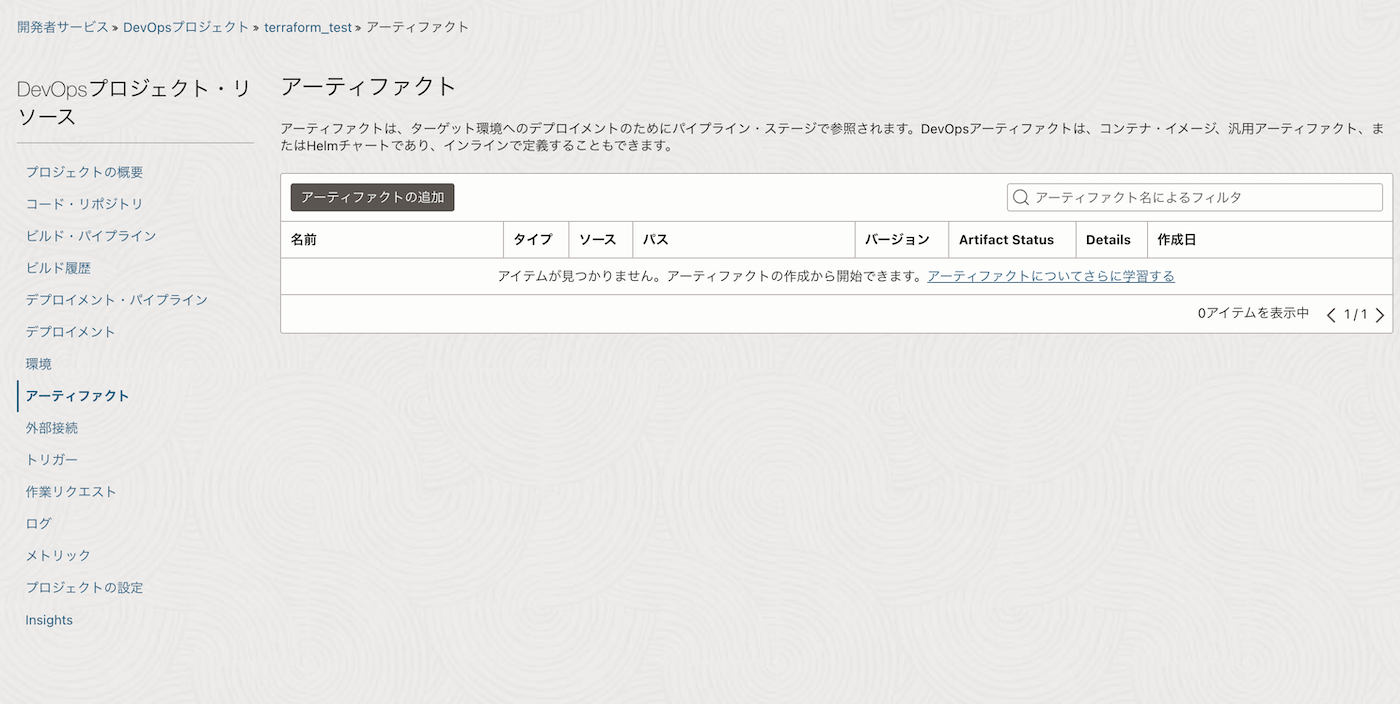Click the search magnifier icon in filter
1400x704 pixels.
[x=1021, y=198]
